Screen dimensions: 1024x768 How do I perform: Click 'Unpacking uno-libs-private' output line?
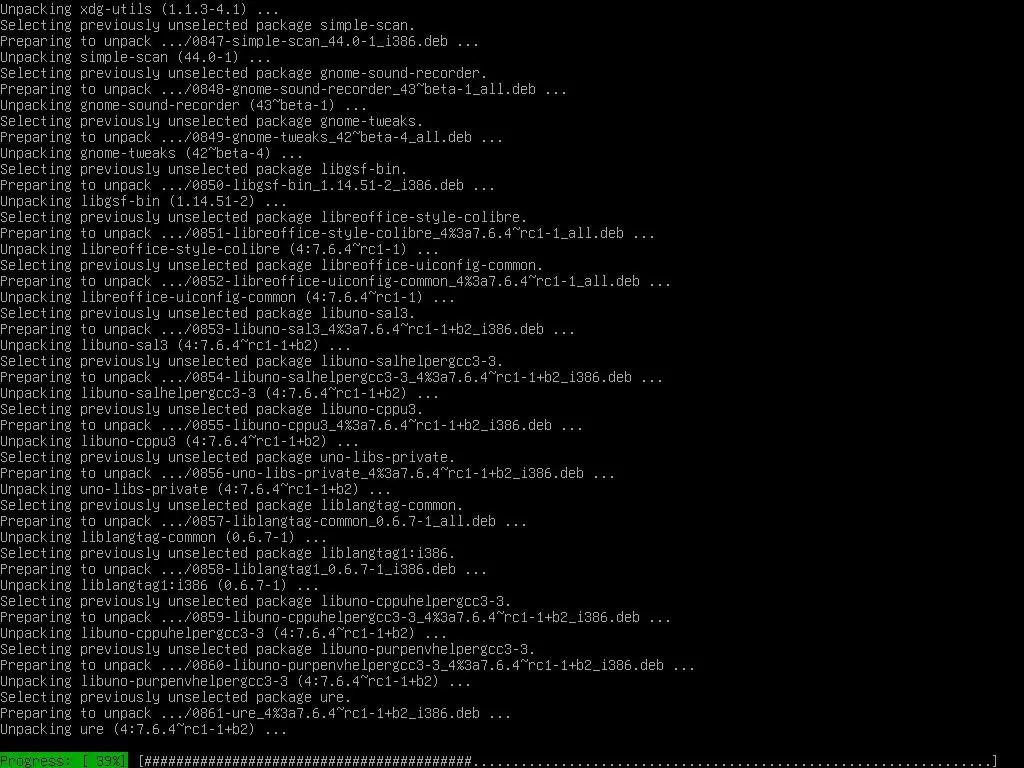pos(195,489)
